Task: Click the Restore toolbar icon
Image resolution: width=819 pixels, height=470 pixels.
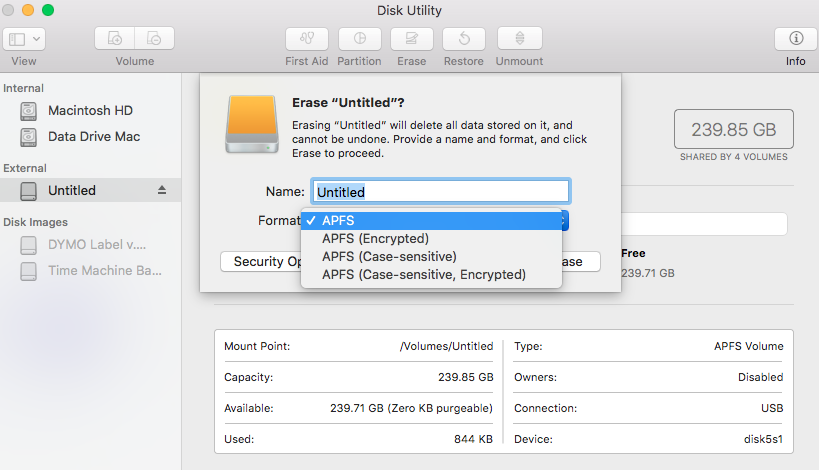Action: 464,39
